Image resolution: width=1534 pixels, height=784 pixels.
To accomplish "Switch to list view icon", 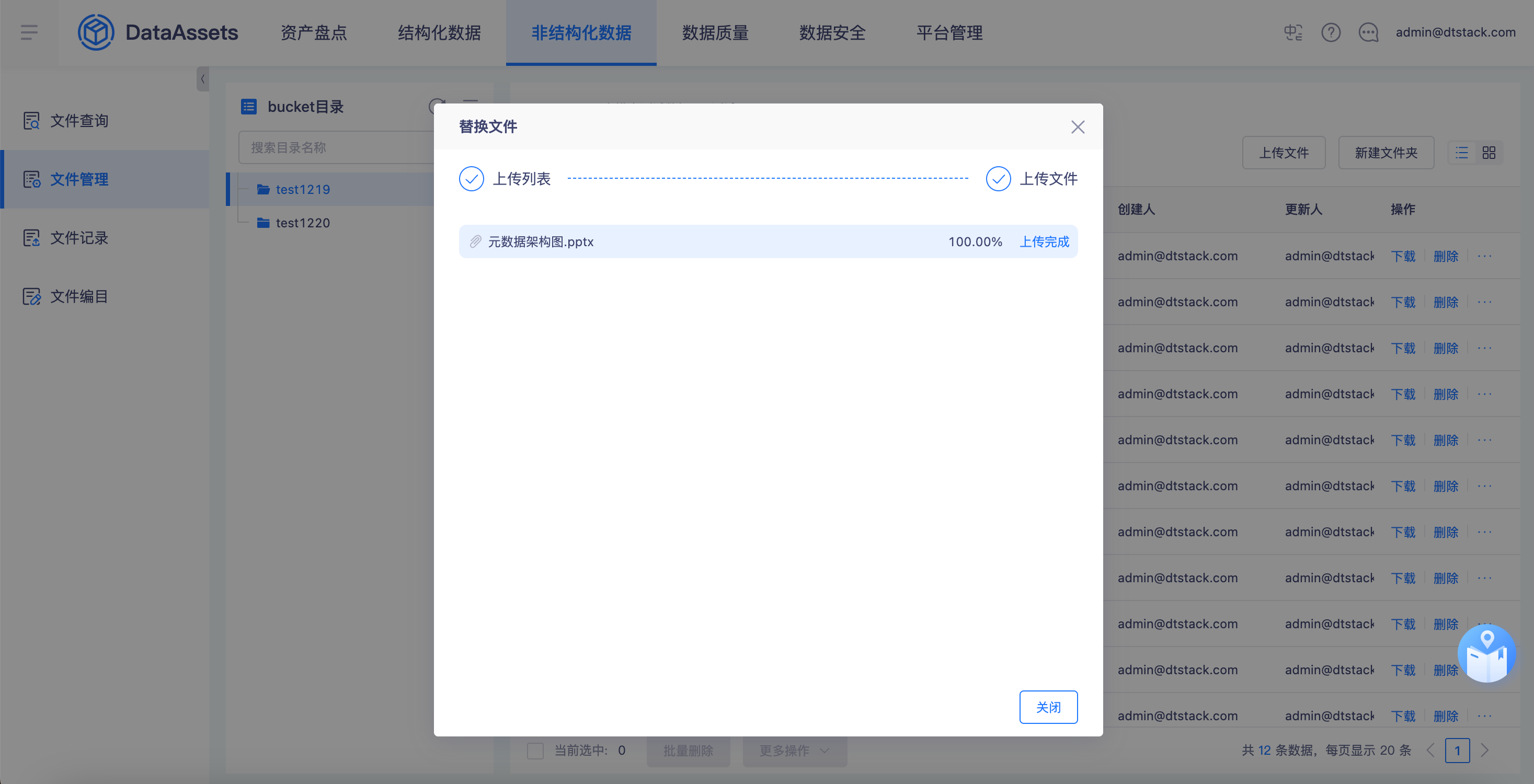I will point(1461,153).
